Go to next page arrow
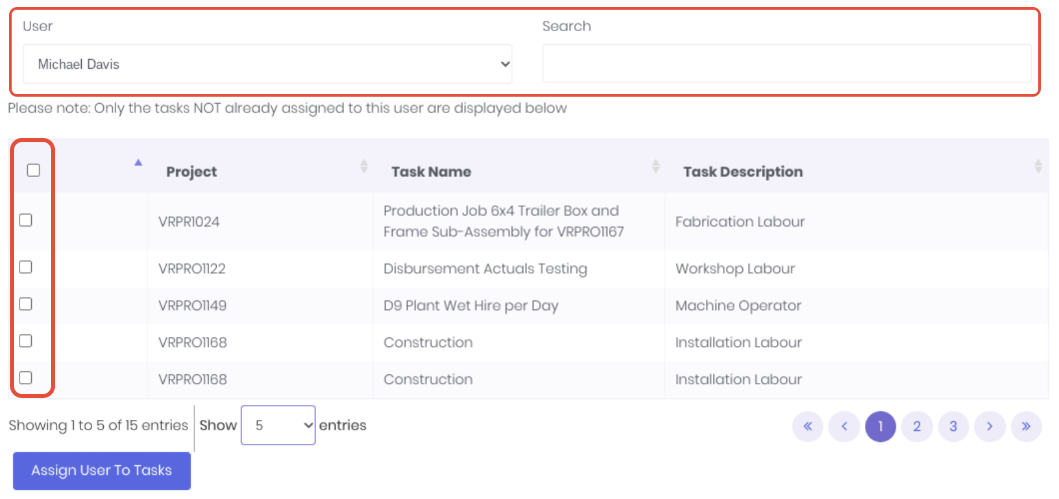The width and height of the screenshot is (1059, 499). [x=990, y=427]
